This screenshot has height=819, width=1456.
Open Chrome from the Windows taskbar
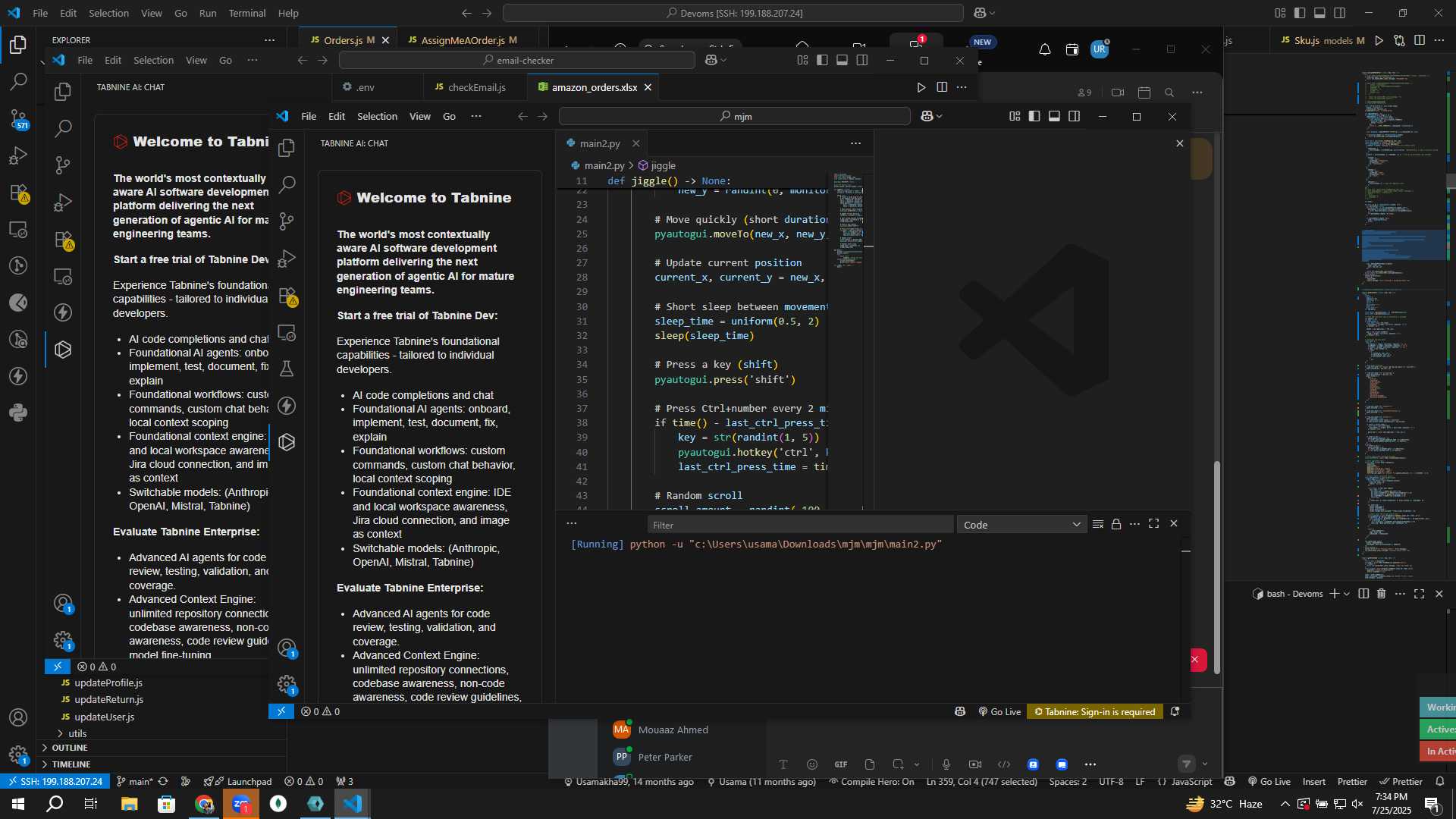click(x=204, y=804)
